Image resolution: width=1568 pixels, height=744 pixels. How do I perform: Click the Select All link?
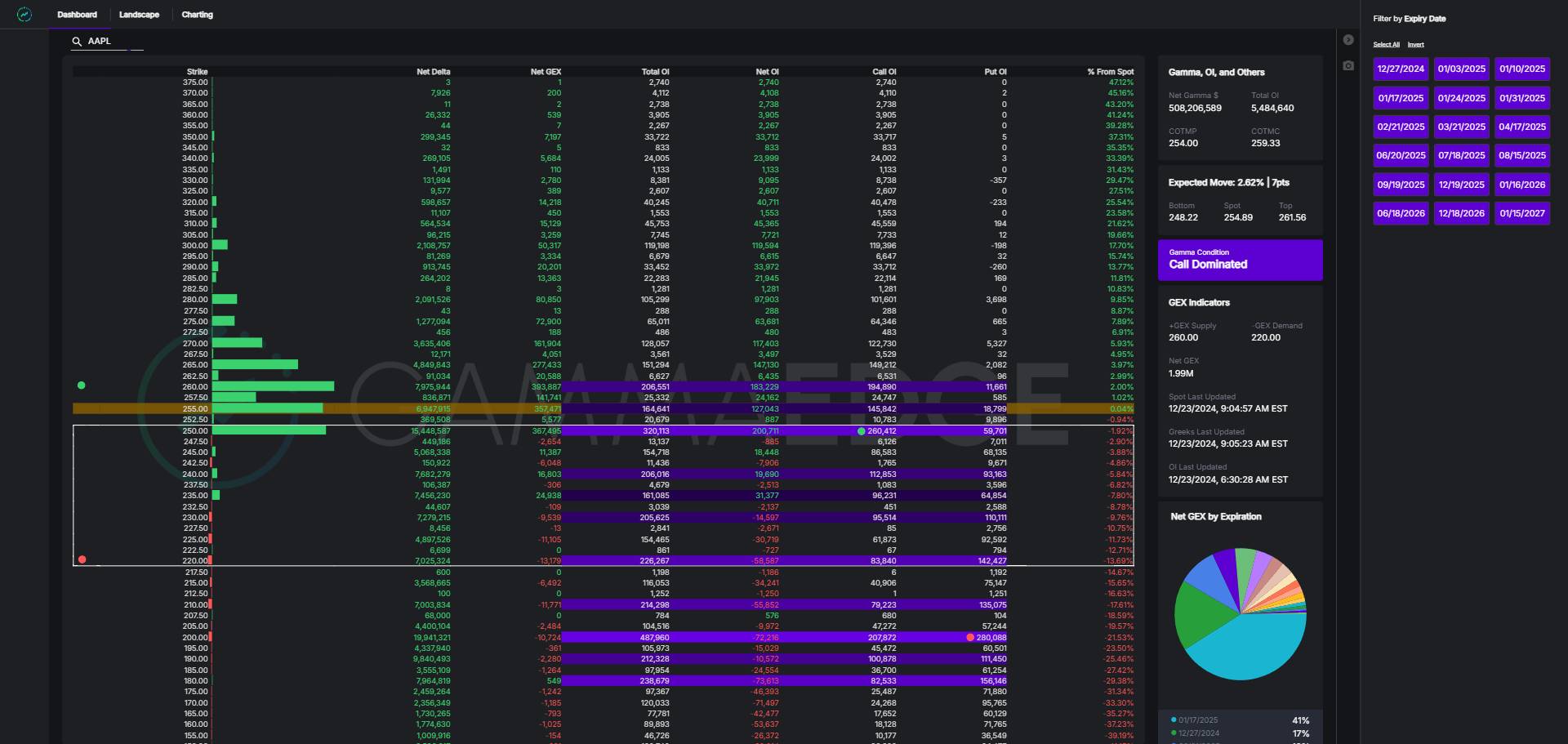pos(1386,45)
